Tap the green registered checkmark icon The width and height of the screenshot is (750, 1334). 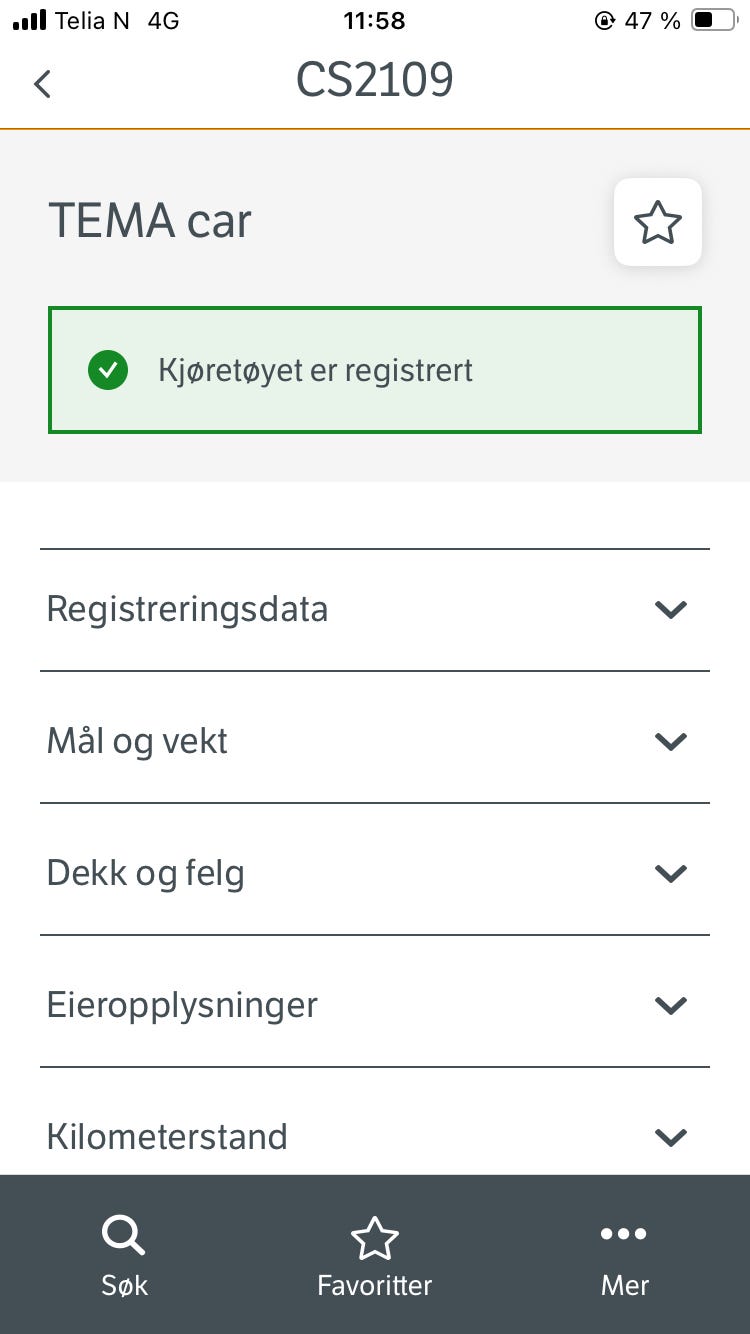tap(108, 371)
